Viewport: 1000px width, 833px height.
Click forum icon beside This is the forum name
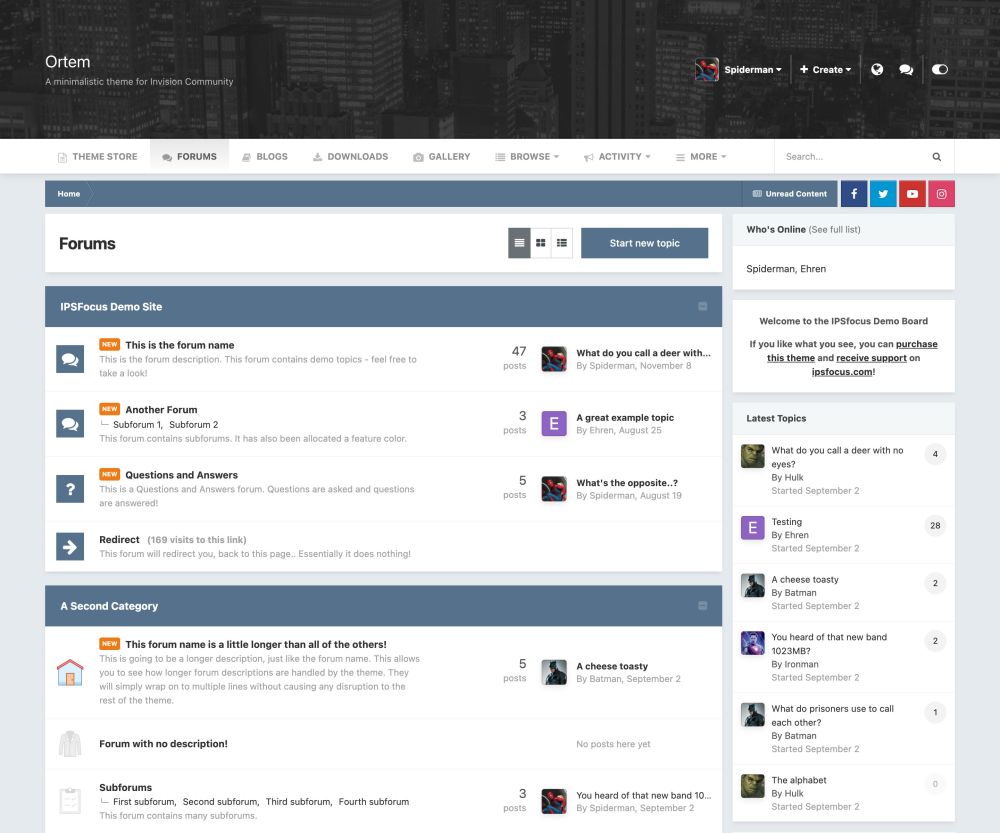(x=70, y=359)
